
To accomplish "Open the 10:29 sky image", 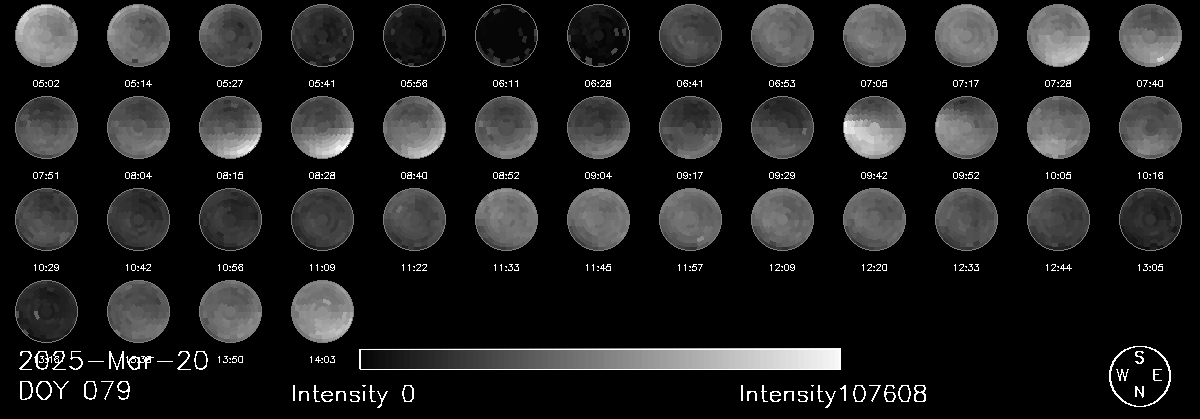I will pyautogui.click(x=47, y=220).
